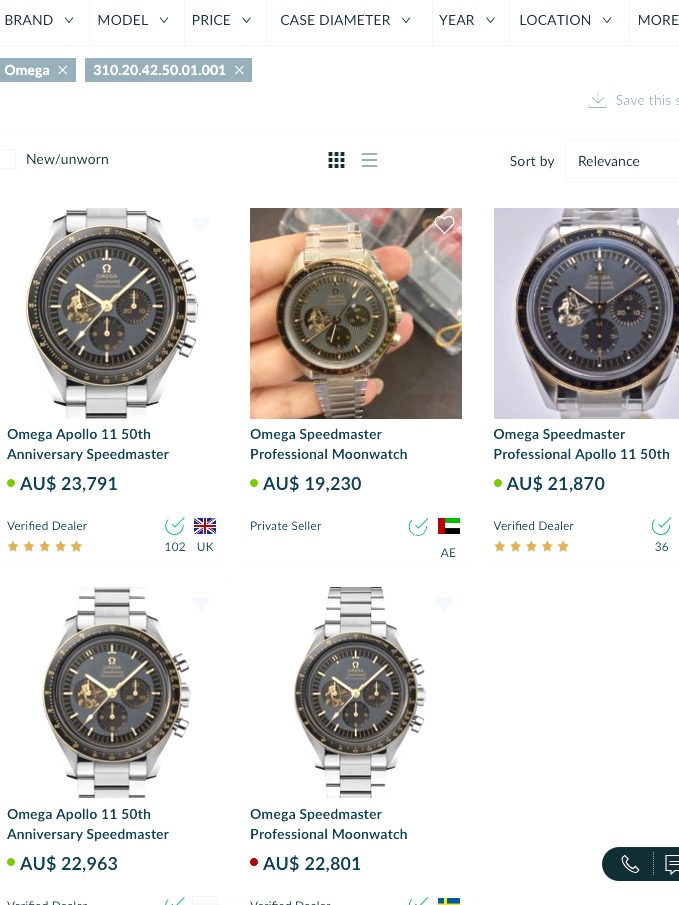Screen dimensions: 679x905
Task: Remove the Omega filter tag
Action: (x=63, y=70)
